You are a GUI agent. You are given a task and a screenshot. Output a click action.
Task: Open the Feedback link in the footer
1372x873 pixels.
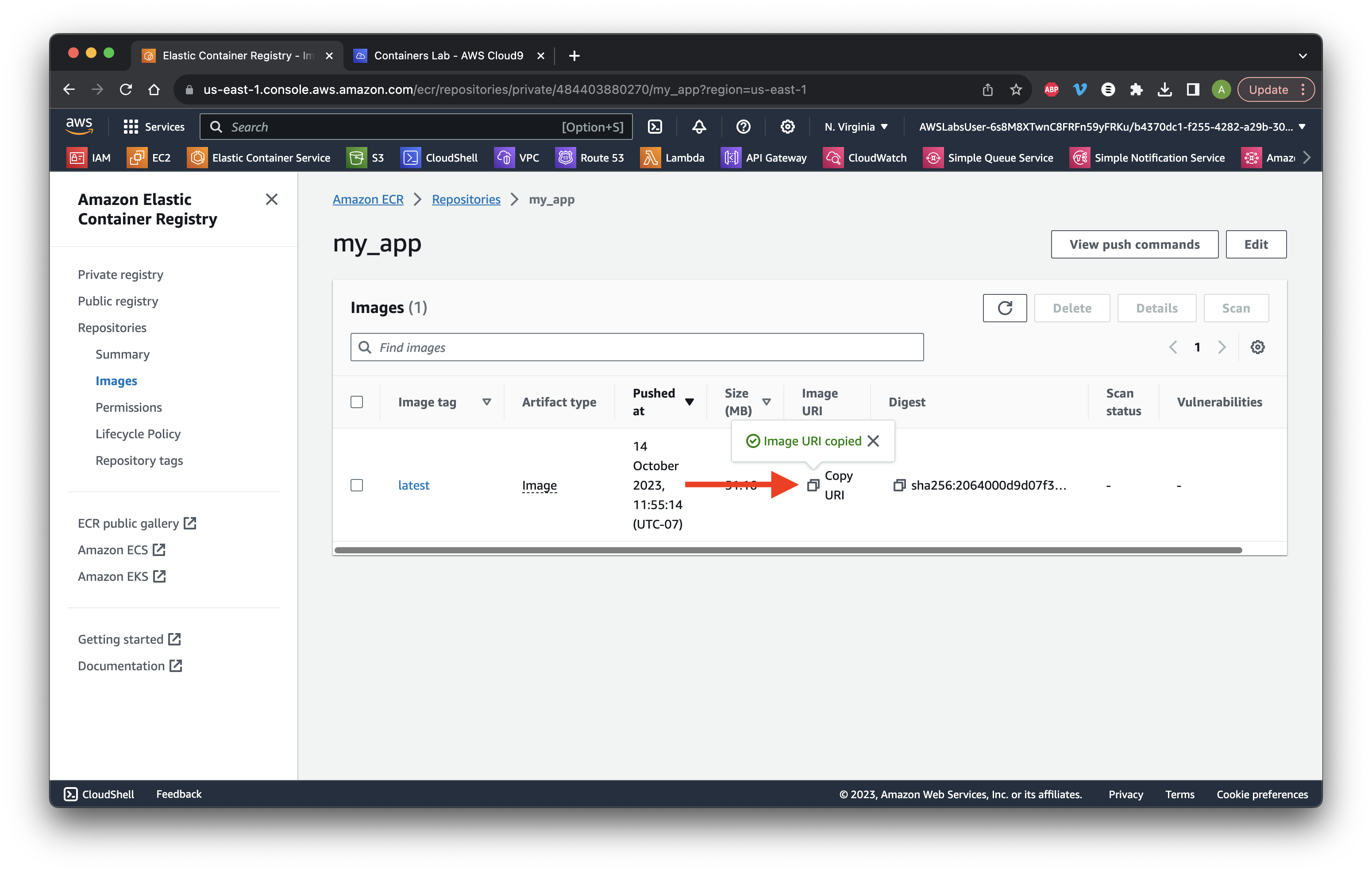point(179,794)
